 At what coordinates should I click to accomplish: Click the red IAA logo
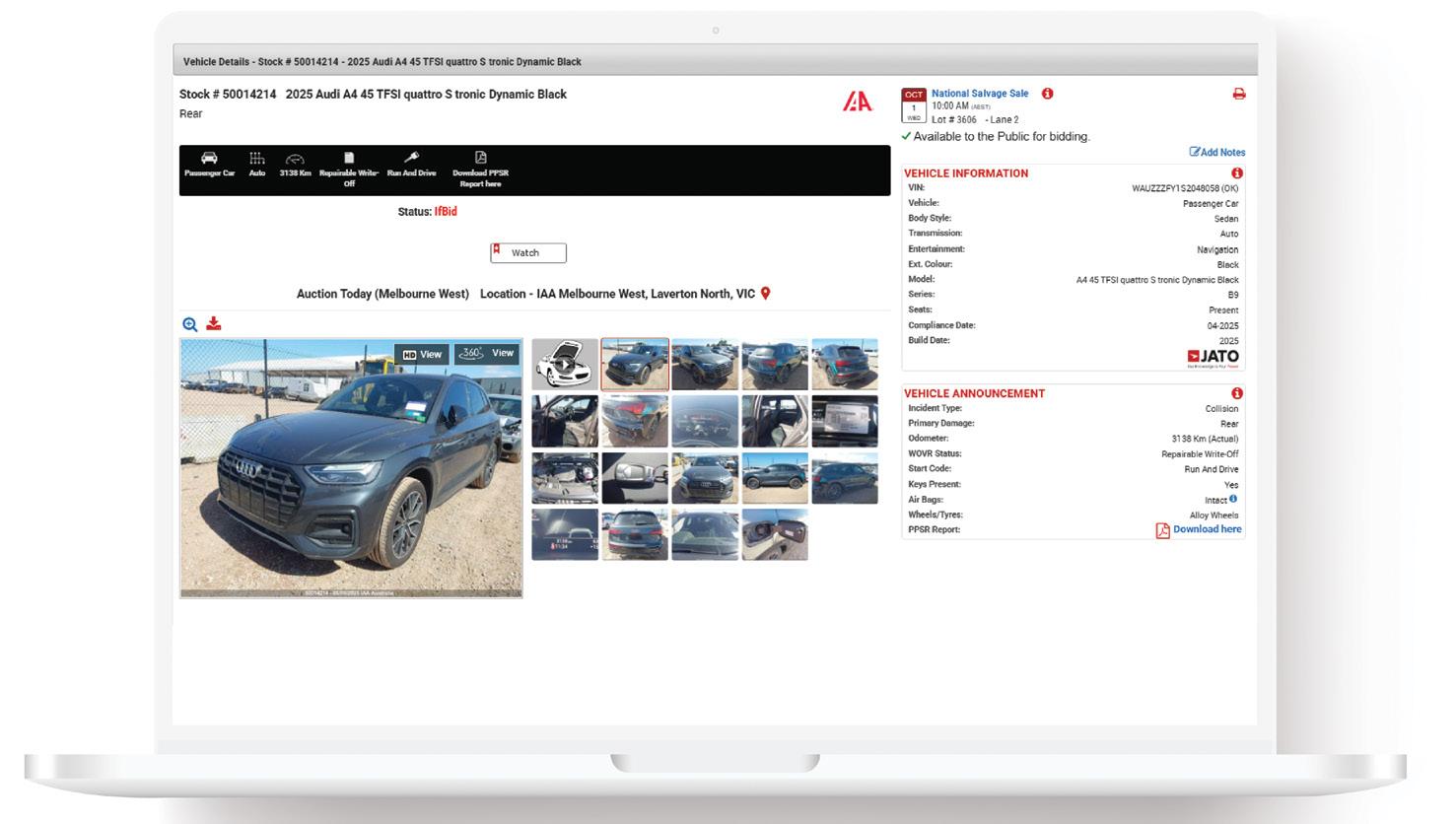pos(857,101)
